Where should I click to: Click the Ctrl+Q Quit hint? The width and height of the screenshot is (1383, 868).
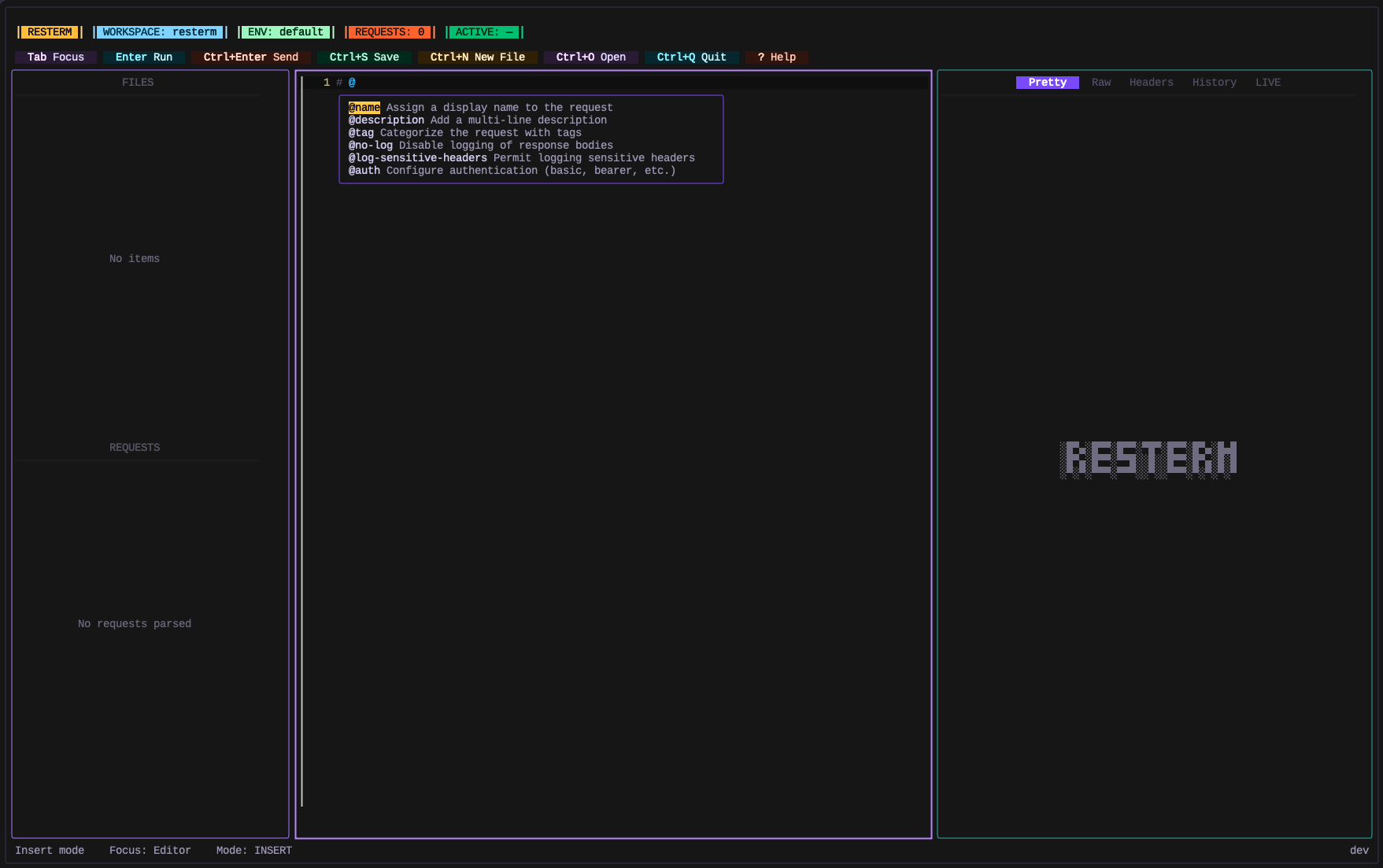[x=691, y=57]
